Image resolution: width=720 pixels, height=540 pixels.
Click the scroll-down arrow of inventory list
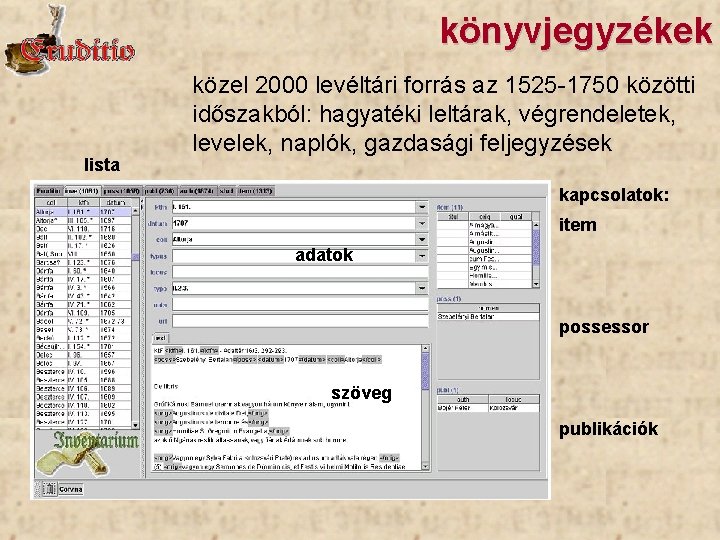tap(135, 425)
